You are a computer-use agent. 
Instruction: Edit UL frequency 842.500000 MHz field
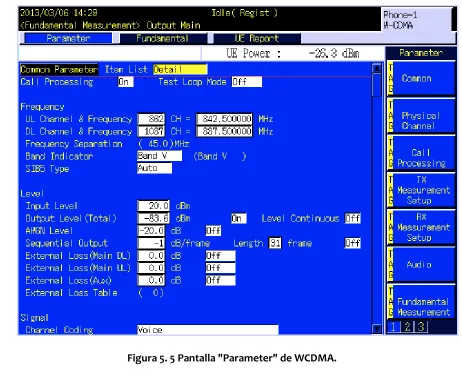[224, 119]
